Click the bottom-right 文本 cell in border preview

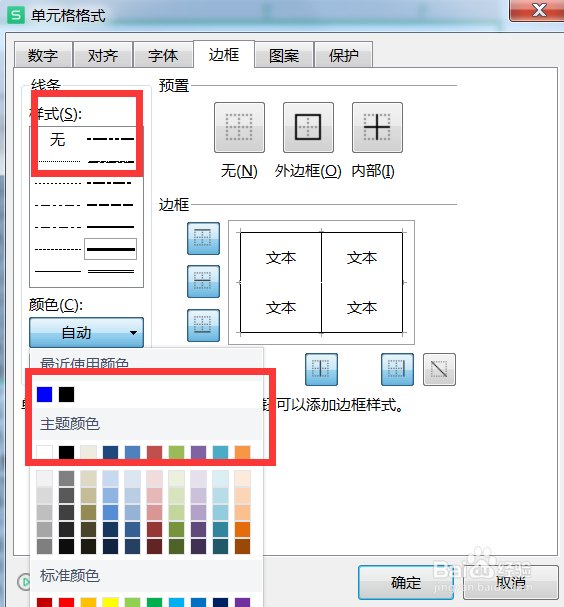pos(362,308)
